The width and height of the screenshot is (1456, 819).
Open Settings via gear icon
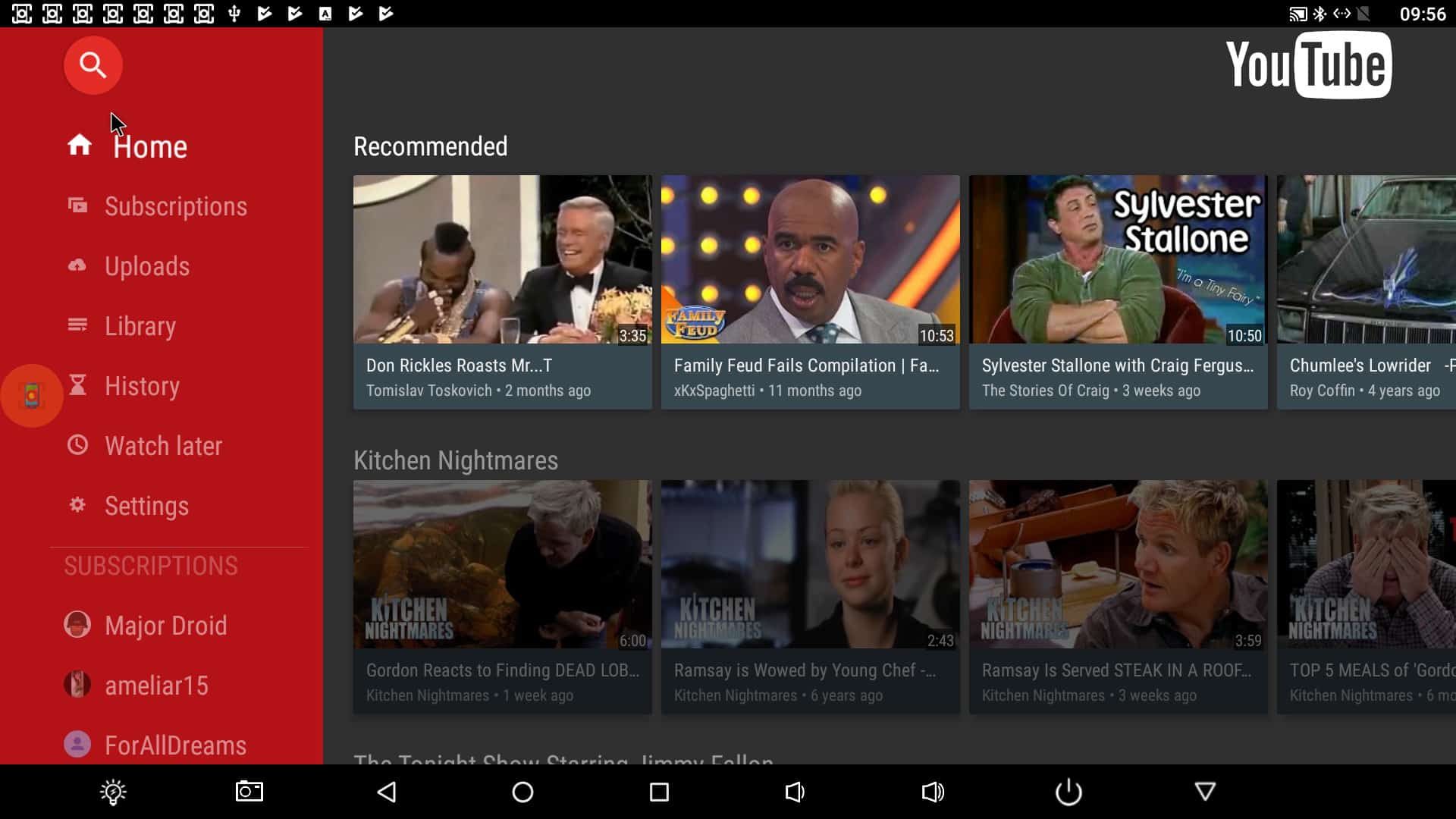coord(77,505)
